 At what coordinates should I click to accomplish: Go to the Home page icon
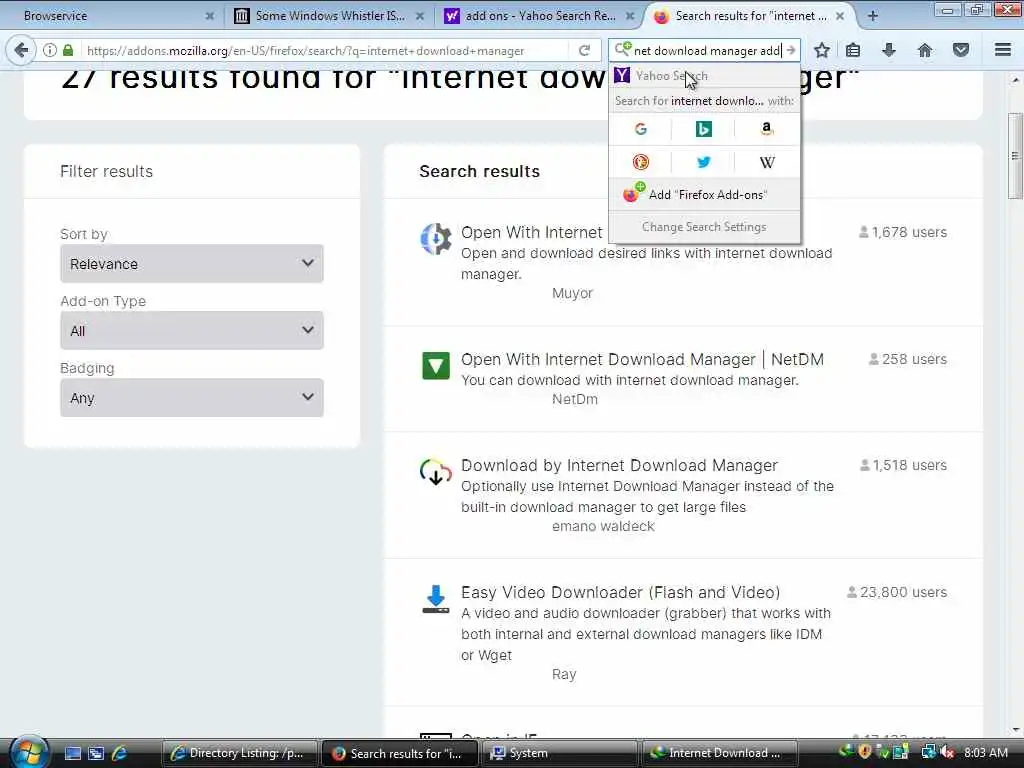pos(925,50)
